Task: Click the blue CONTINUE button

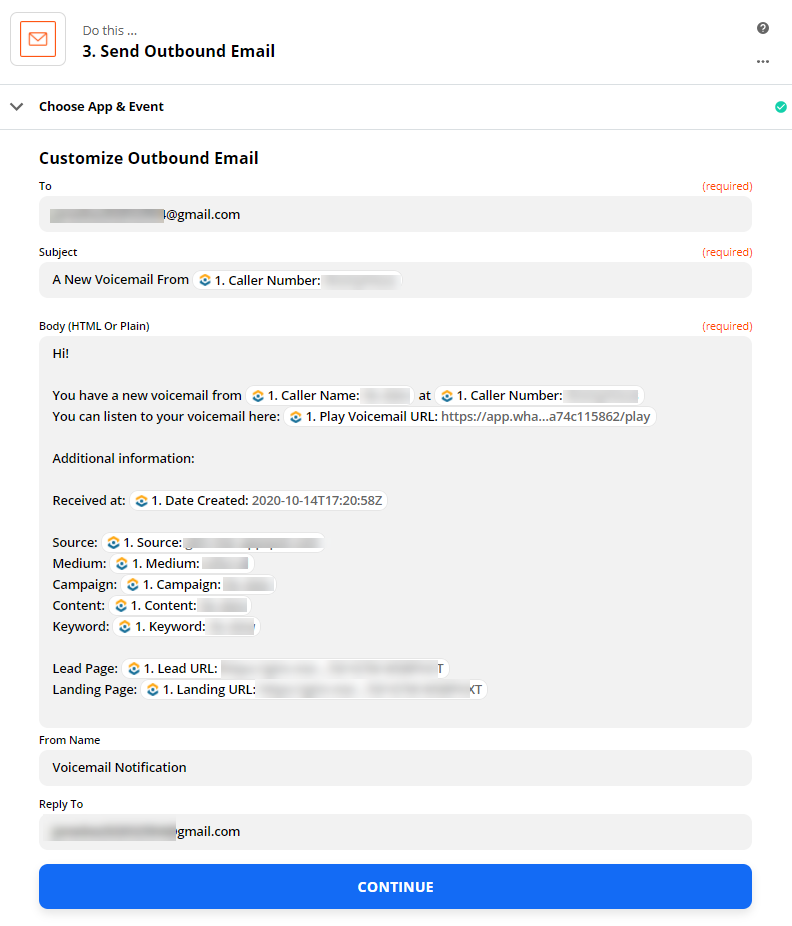Action: click(x=395, y=886)
